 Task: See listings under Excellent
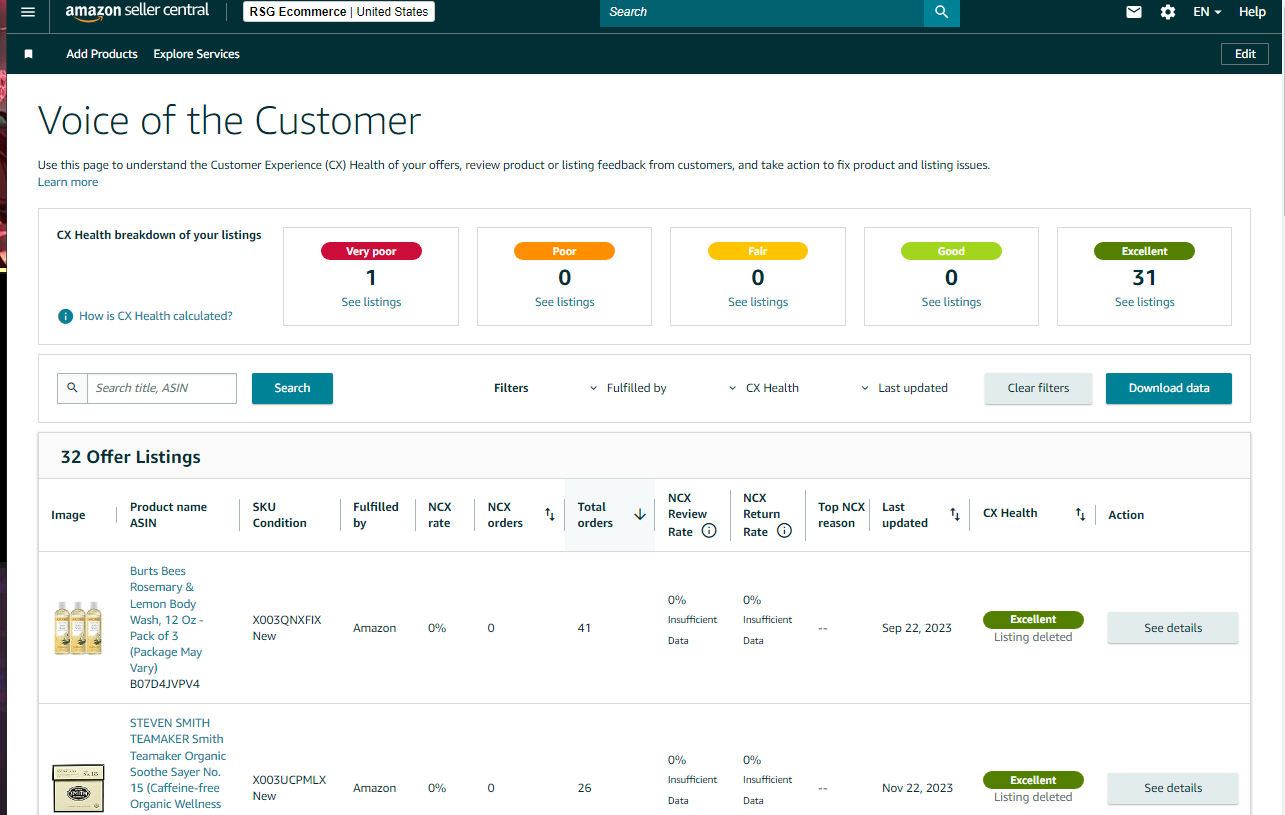click(x=1145, y=302)
